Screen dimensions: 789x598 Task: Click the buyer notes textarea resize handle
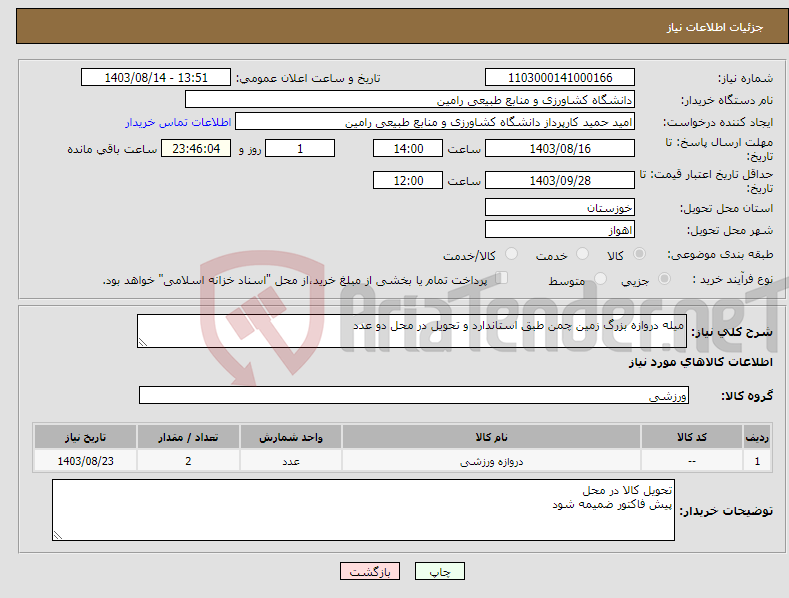tap(58, 535)
